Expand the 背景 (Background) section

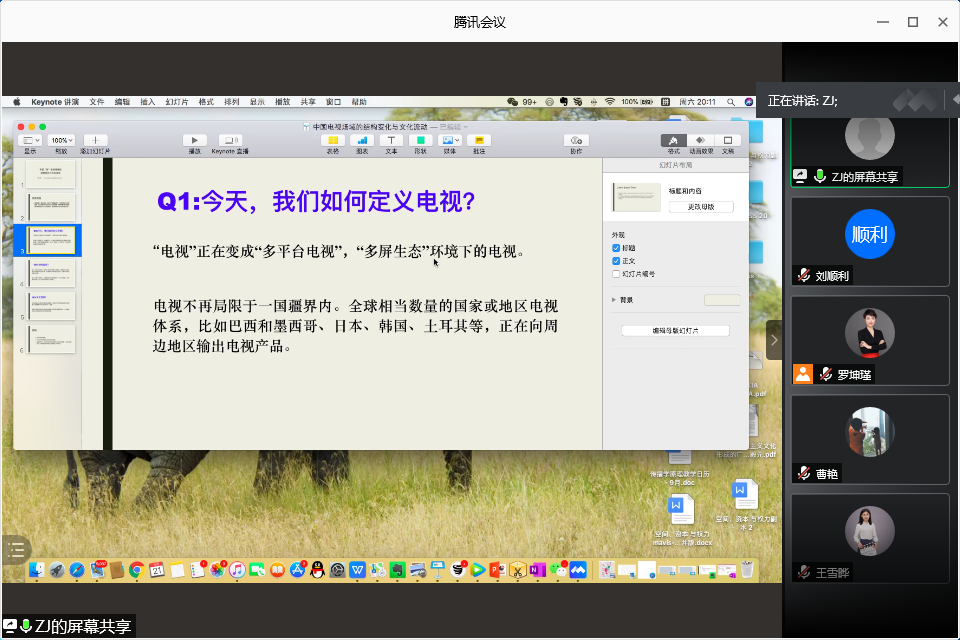tap(613, 299)
